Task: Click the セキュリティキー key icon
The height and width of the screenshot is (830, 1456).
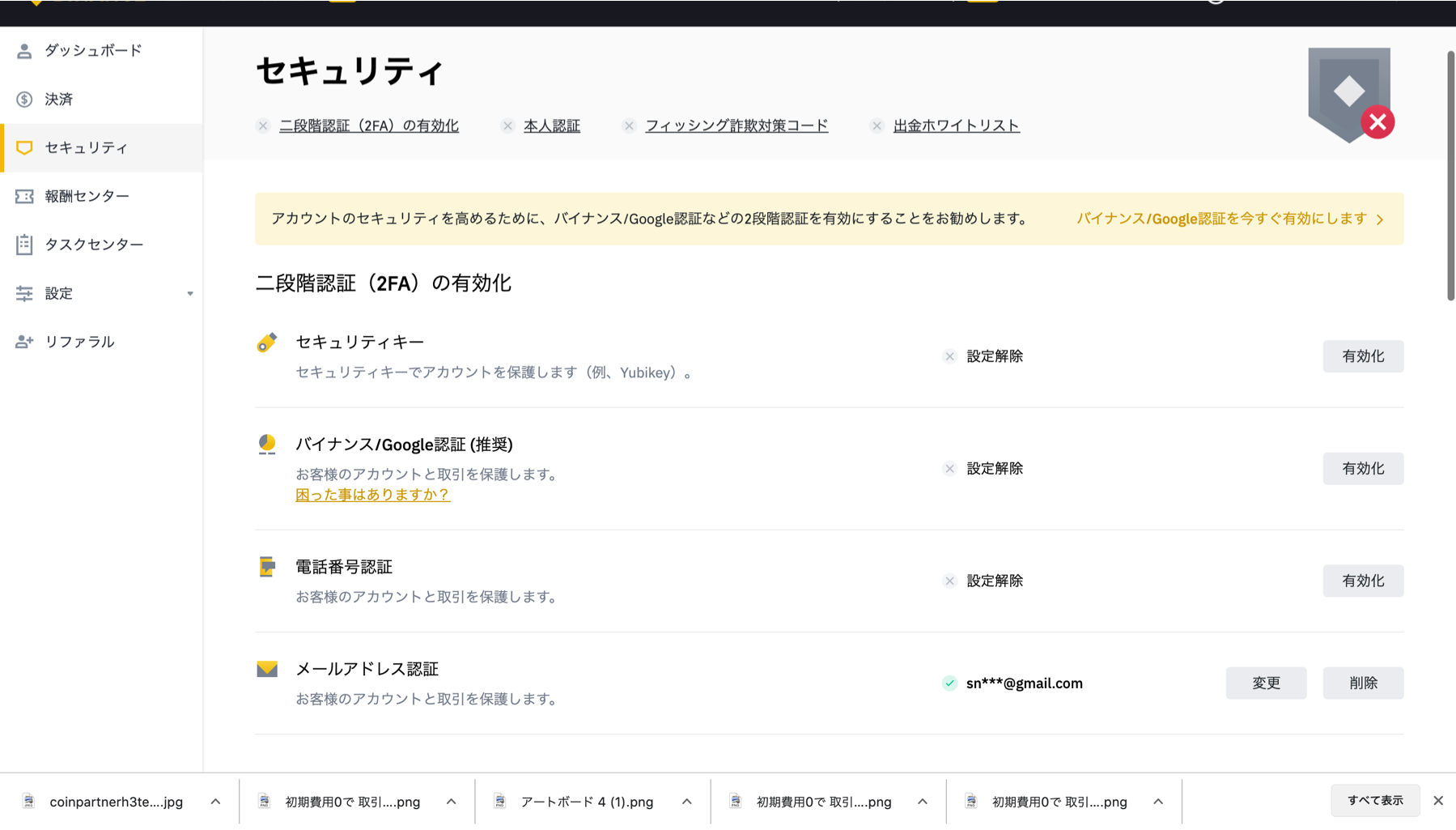Action: click(267, 343)
